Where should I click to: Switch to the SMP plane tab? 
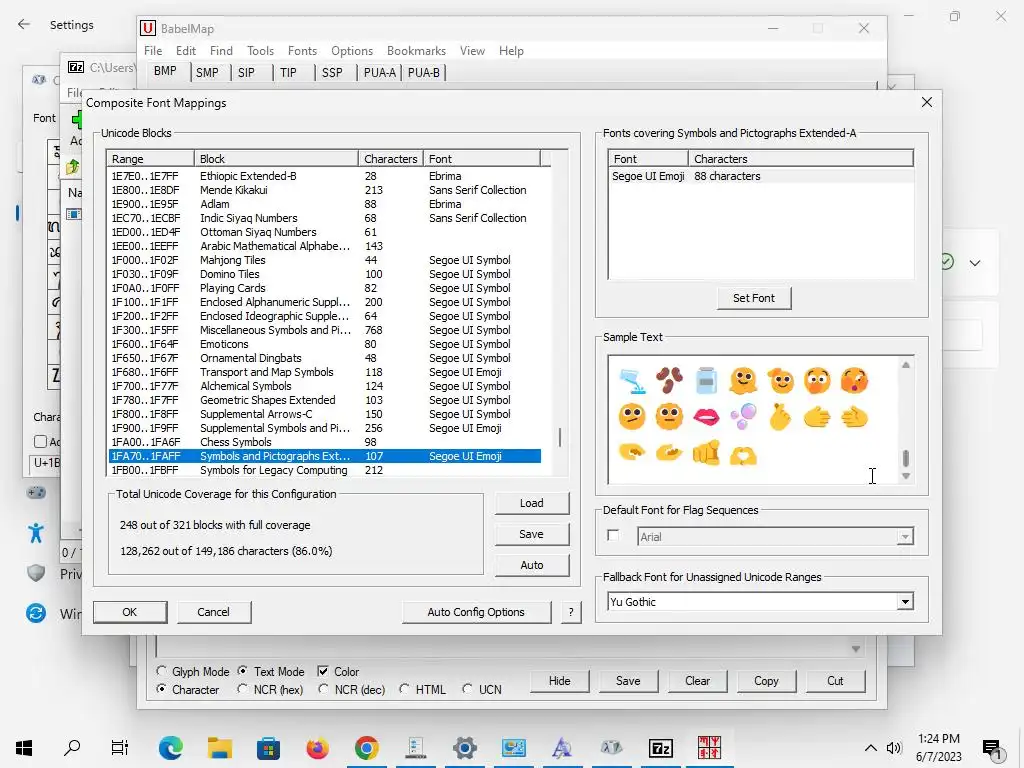pos(207,72)
